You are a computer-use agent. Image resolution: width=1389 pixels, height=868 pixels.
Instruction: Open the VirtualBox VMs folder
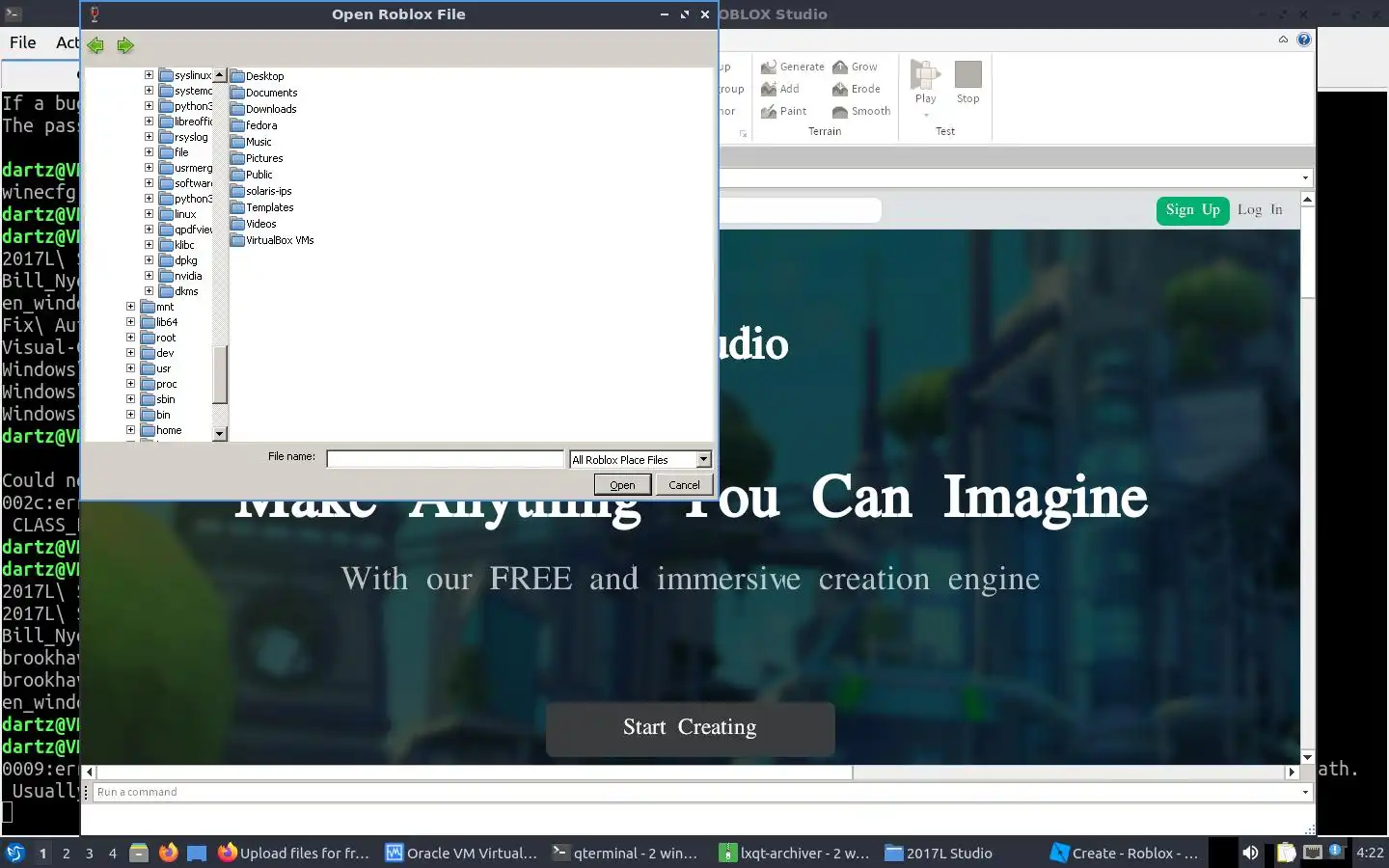click(272, 240)
